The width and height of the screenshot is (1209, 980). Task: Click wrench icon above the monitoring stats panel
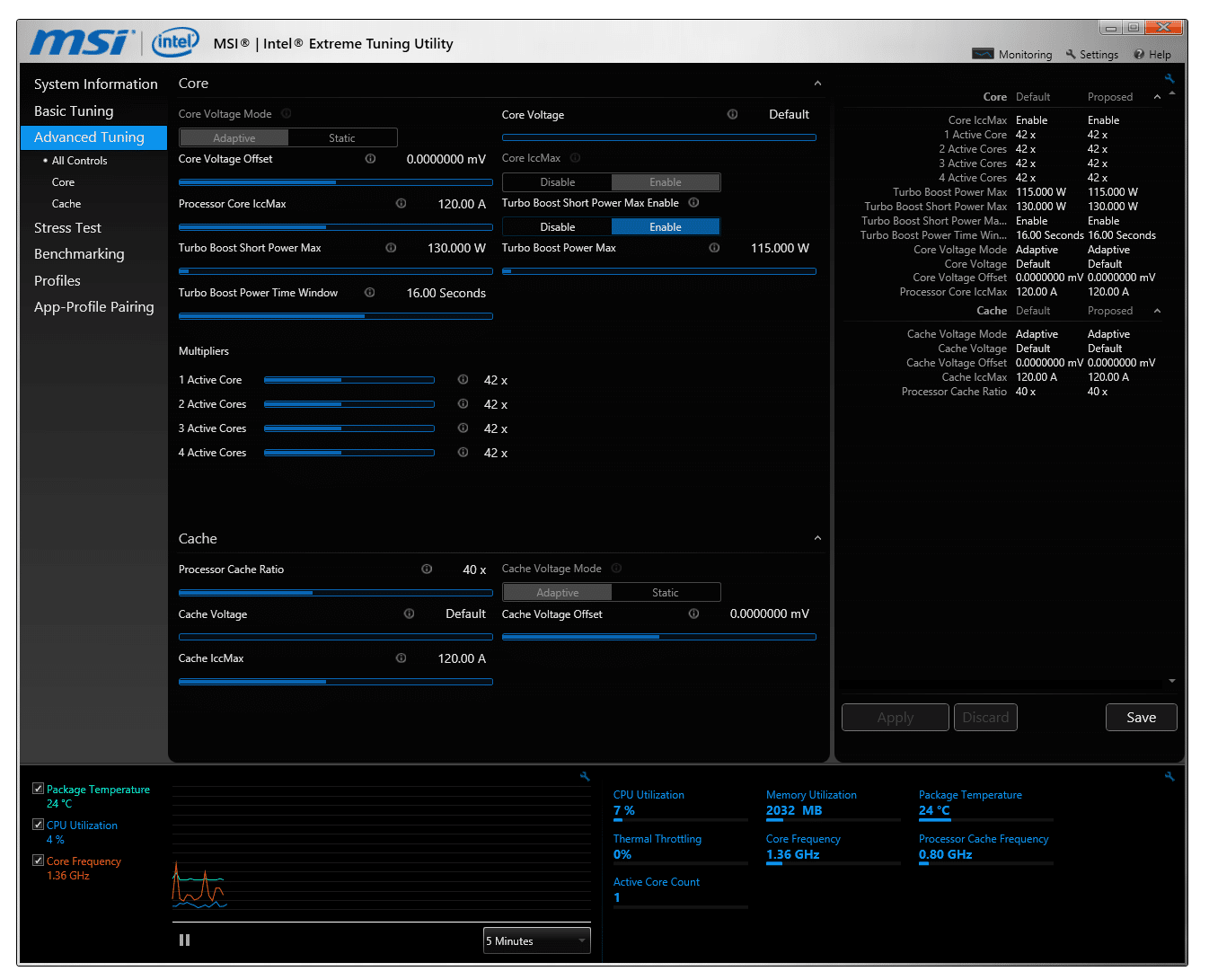1169,776
